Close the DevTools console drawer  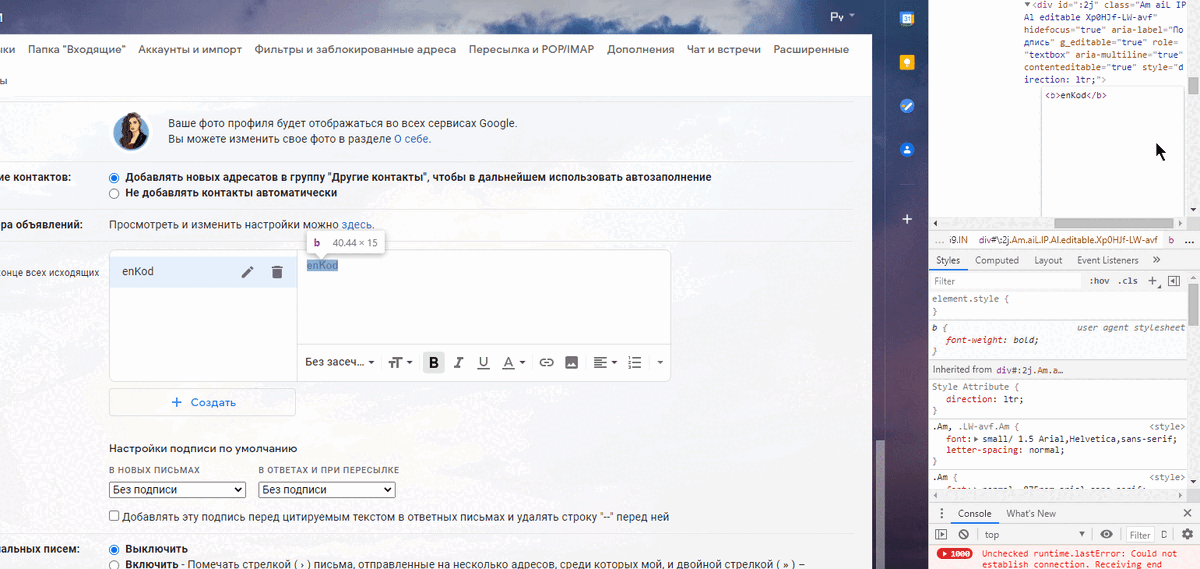(x=1187, y=514)
